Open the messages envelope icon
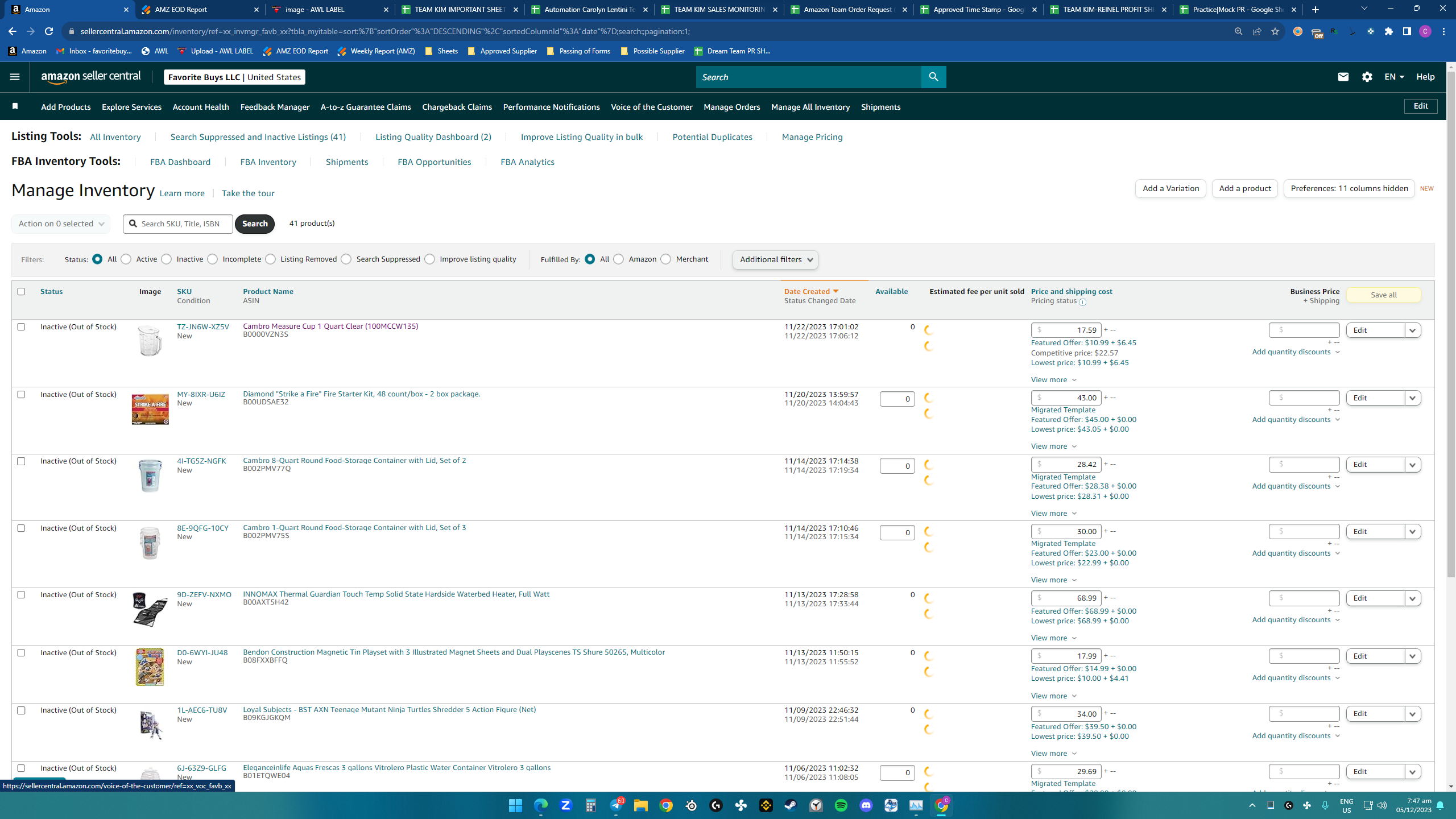 point(1343,77)
